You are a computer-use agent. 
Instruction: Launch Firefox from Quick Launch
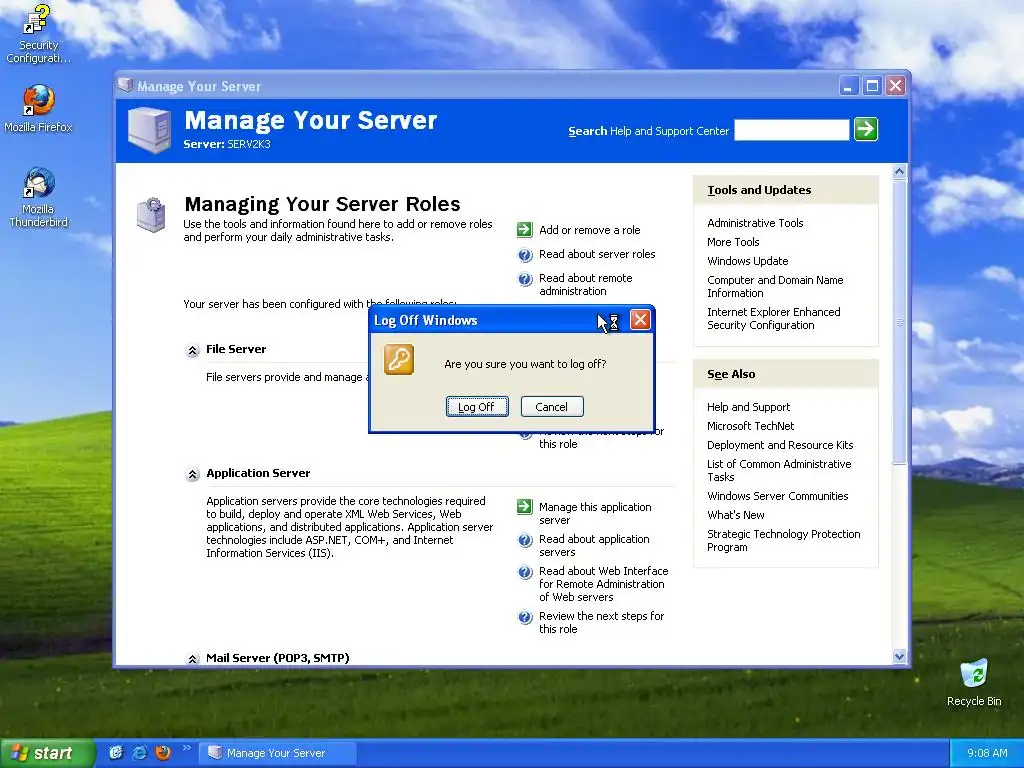[163, 752]
